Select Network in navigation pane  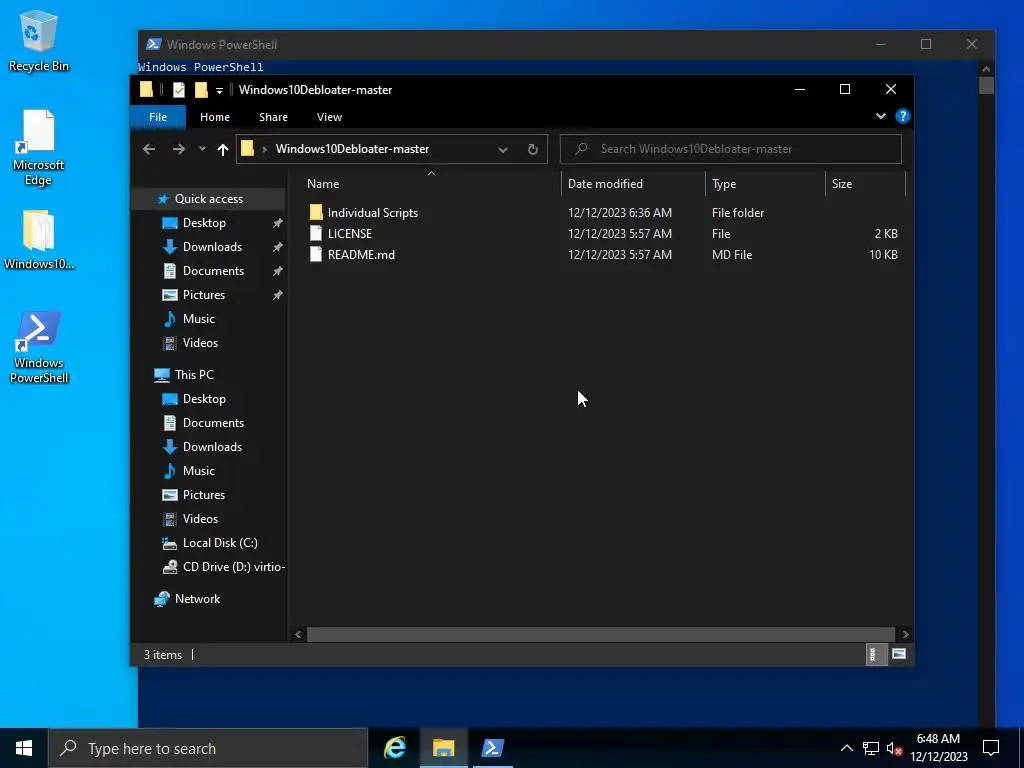click(x=197, y=599)
